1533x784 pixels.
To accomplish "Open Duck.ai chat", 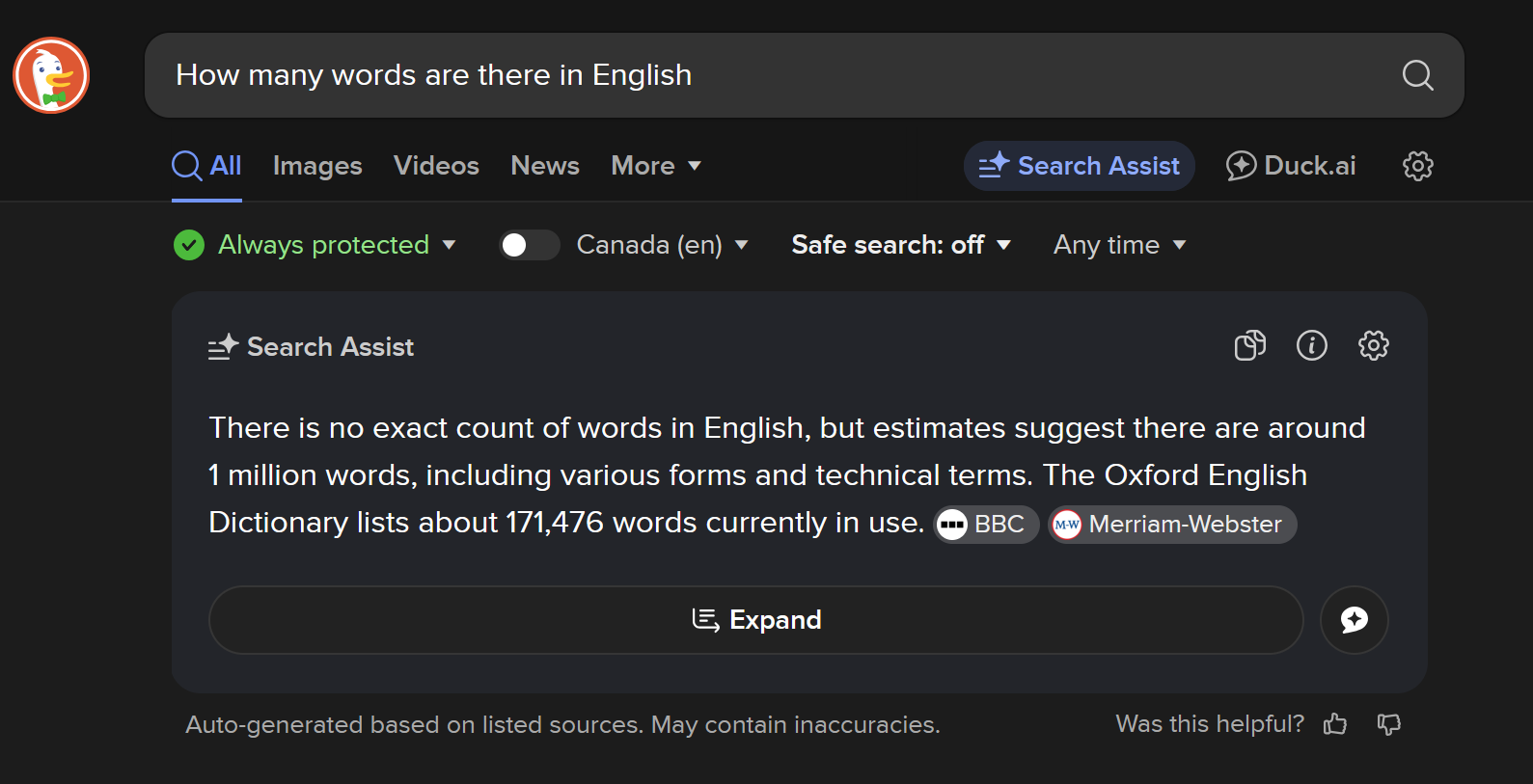I will click(1291, 166).
